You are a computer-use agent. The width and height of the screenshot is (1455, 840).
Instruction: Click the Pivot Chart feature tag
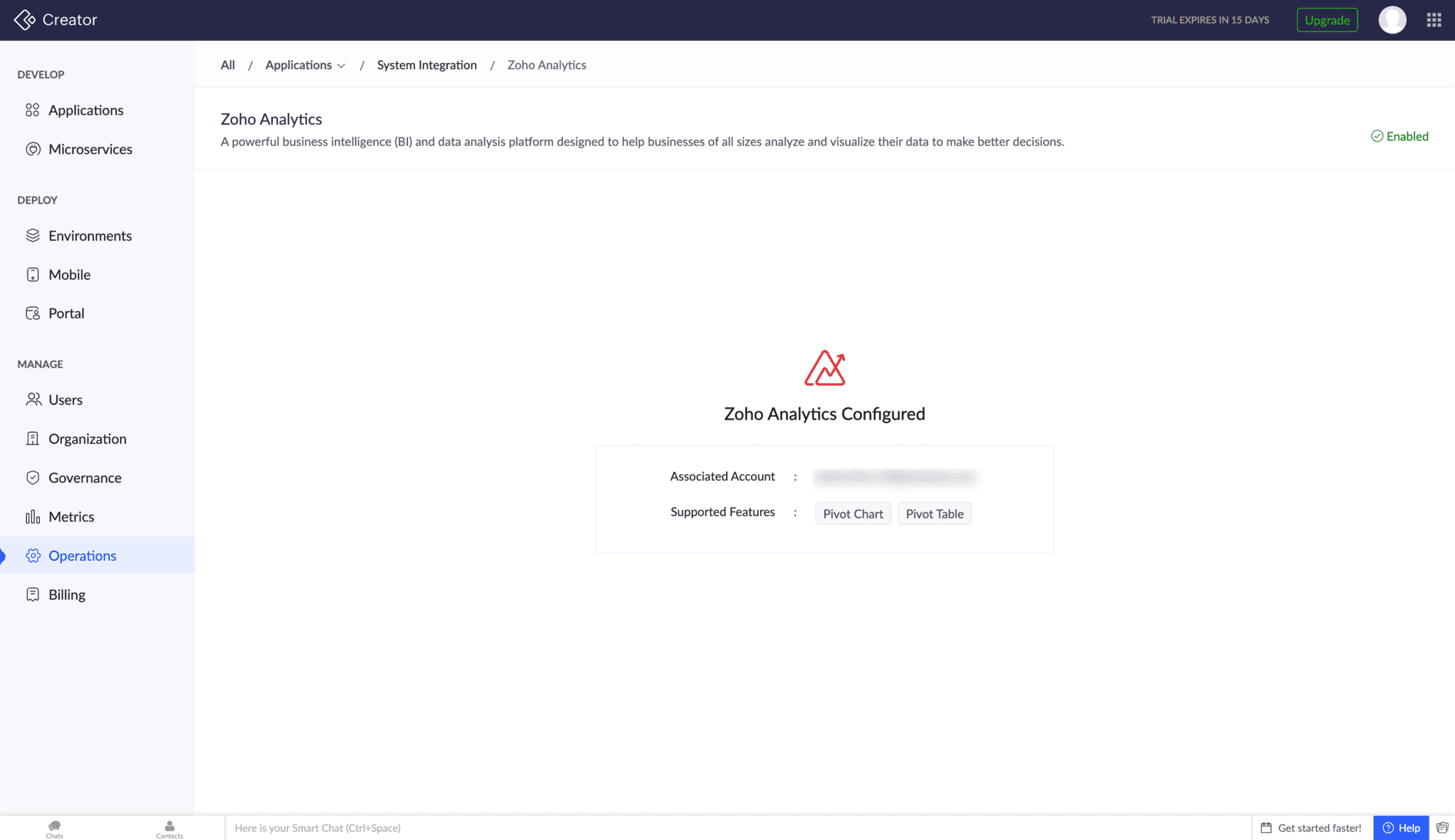[853, 513]
